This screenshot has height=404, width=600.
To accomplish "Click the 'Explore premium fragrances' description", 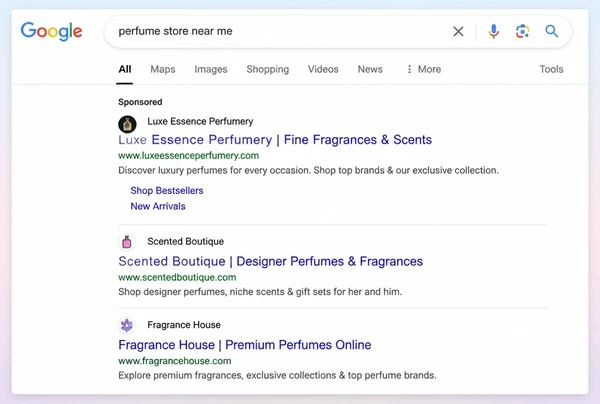I will pyautogui.click(x=277, y=375).
